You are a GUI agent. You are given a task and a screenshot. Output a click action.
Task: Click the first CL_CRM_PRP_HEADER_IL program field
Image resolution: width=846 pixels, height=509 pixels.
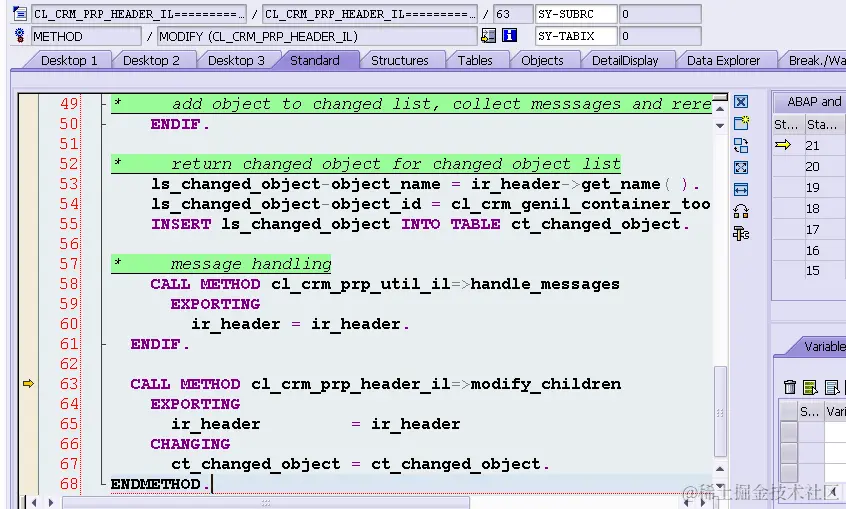click(x=139, y=13)
